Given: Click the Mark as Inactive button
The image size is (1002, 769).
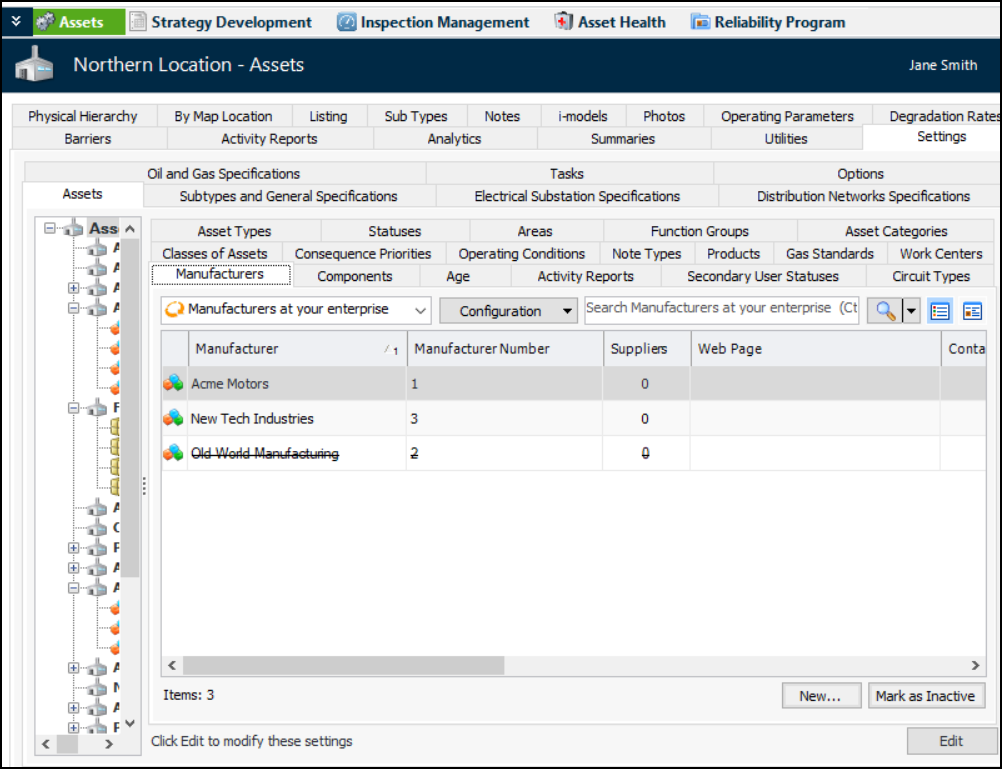Looking at the screenshot, I should point(924,696).
